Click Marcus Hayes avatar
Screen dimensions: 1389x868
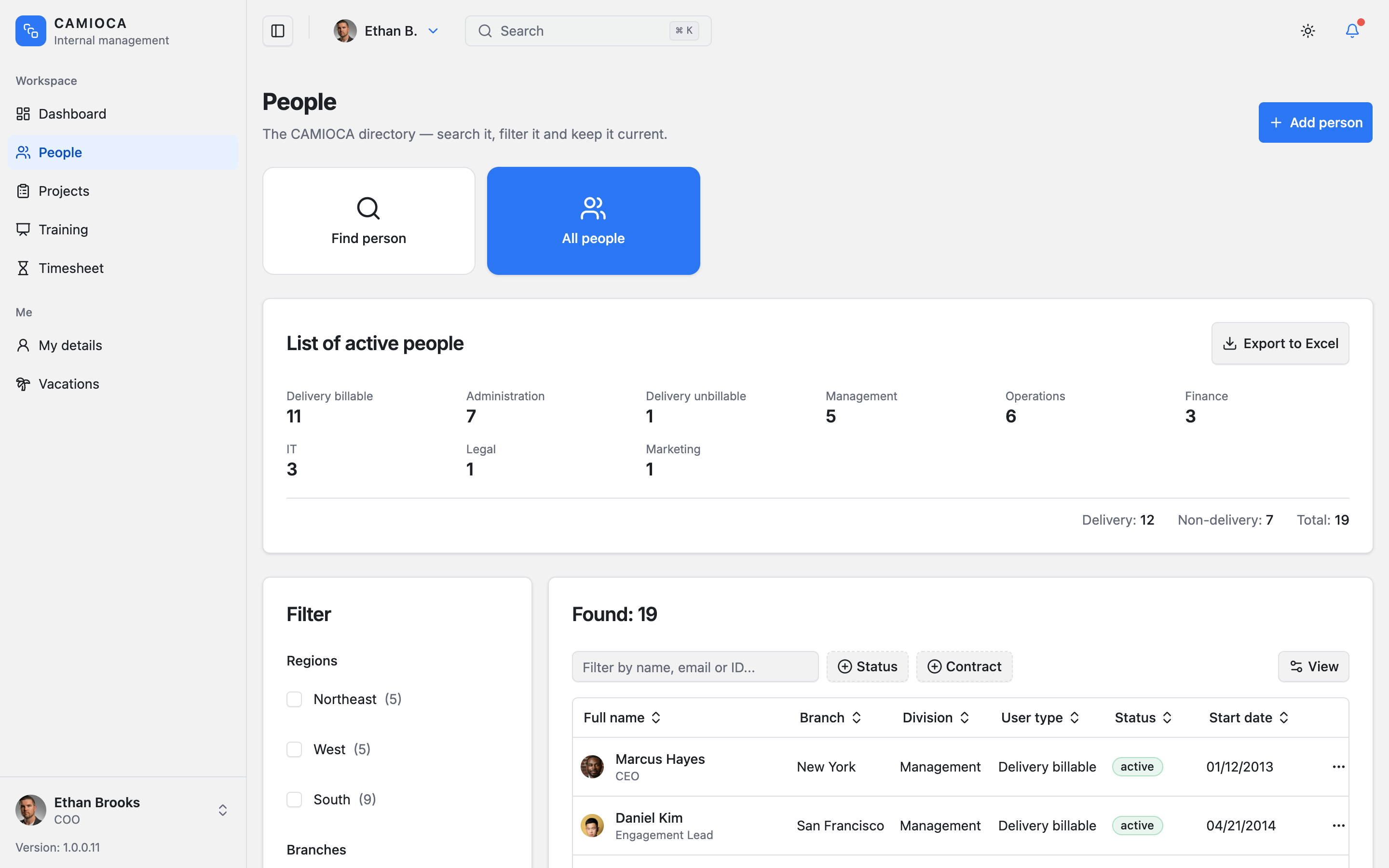click(592, 767)
